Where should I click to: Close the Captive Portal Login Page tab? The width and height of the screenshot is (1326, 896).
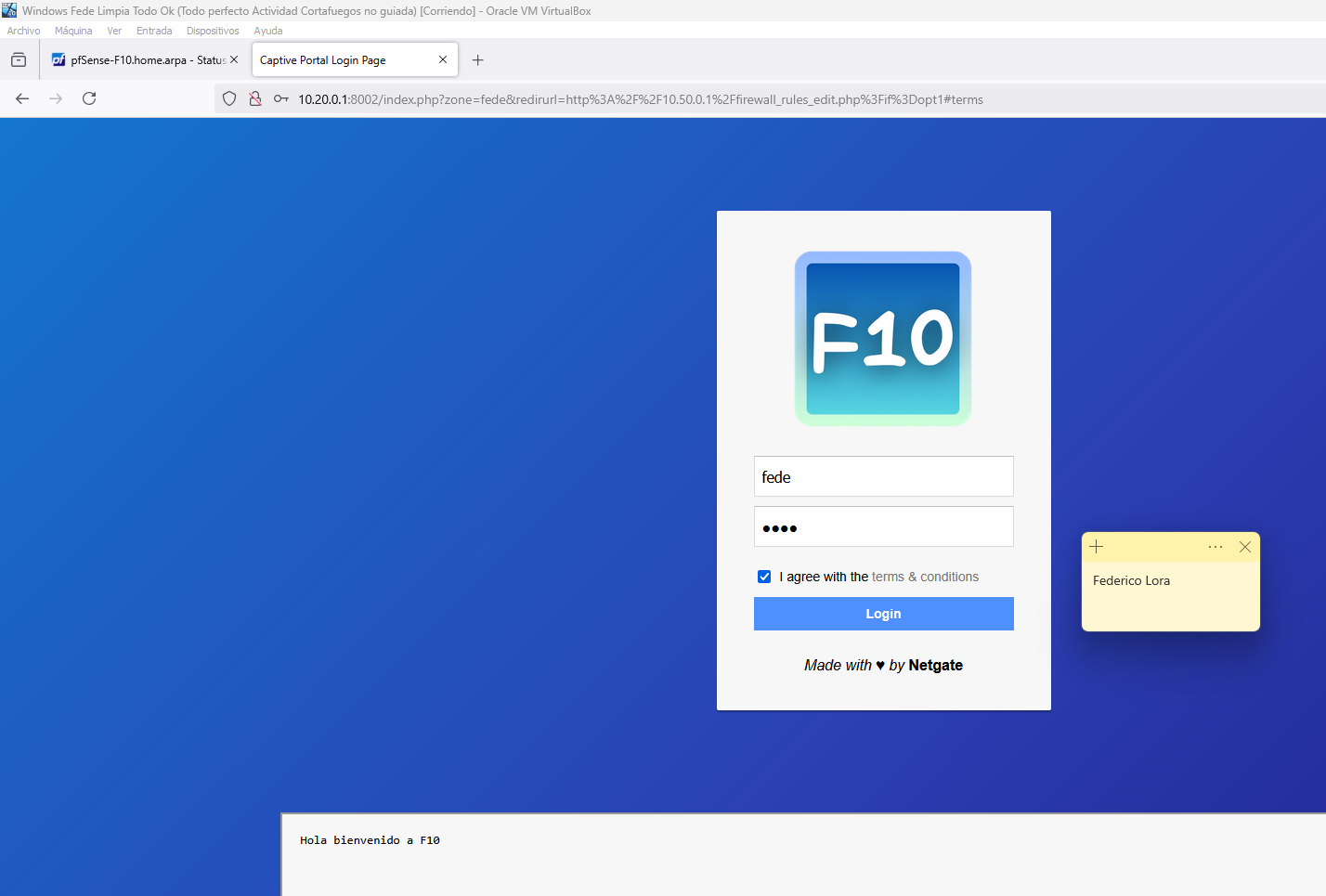(x=443, y=59)
